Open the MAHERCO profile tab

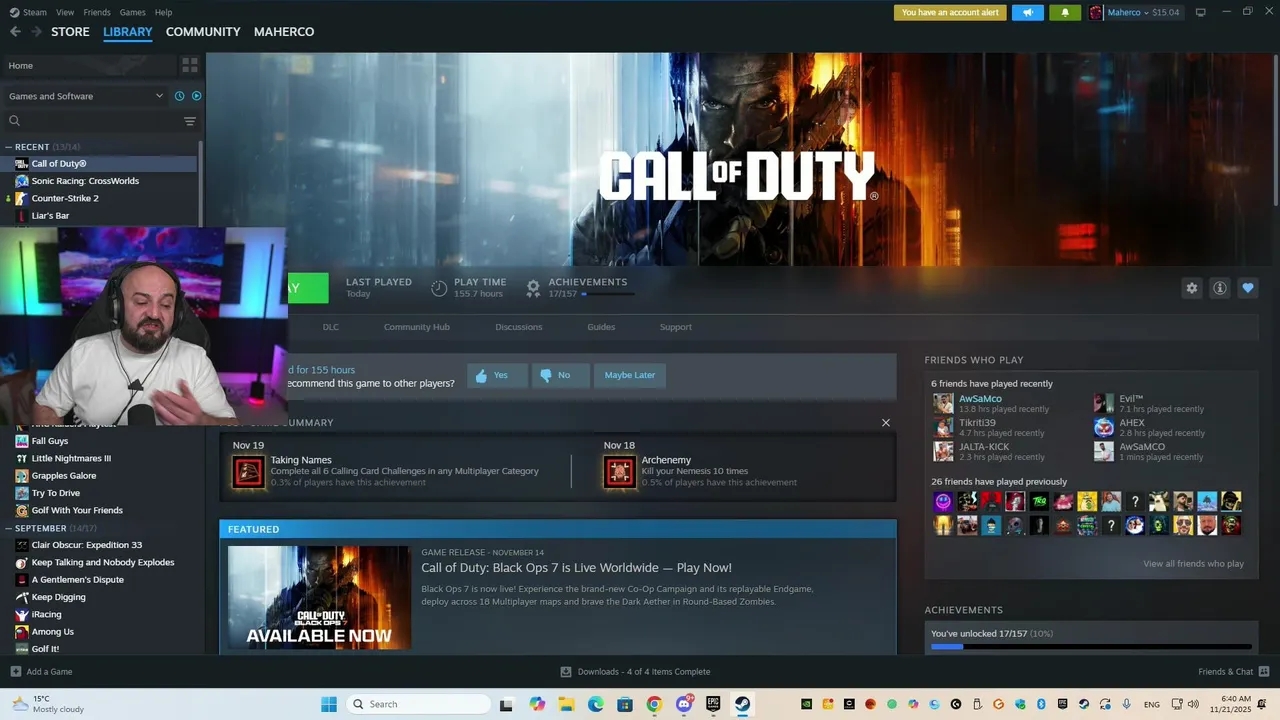[x=284, y=32]
